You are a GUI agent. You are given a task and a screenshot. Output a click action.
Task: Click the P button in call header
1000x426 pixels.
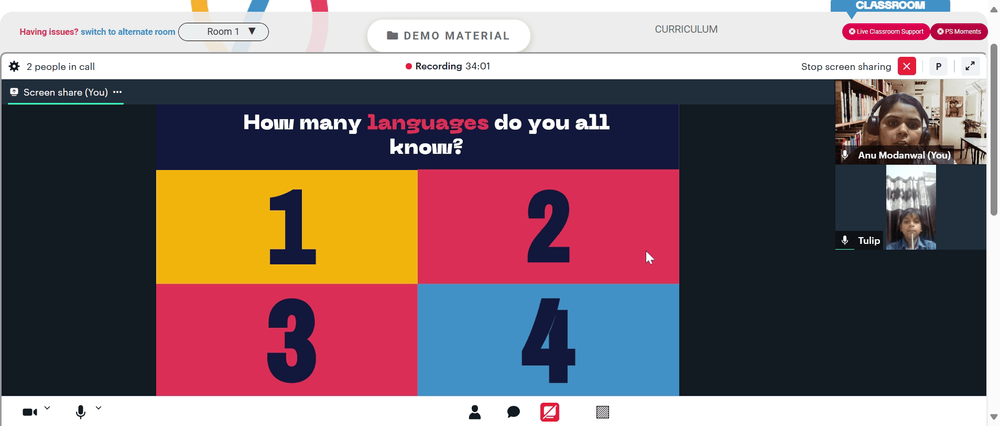[x=938, y=66]
